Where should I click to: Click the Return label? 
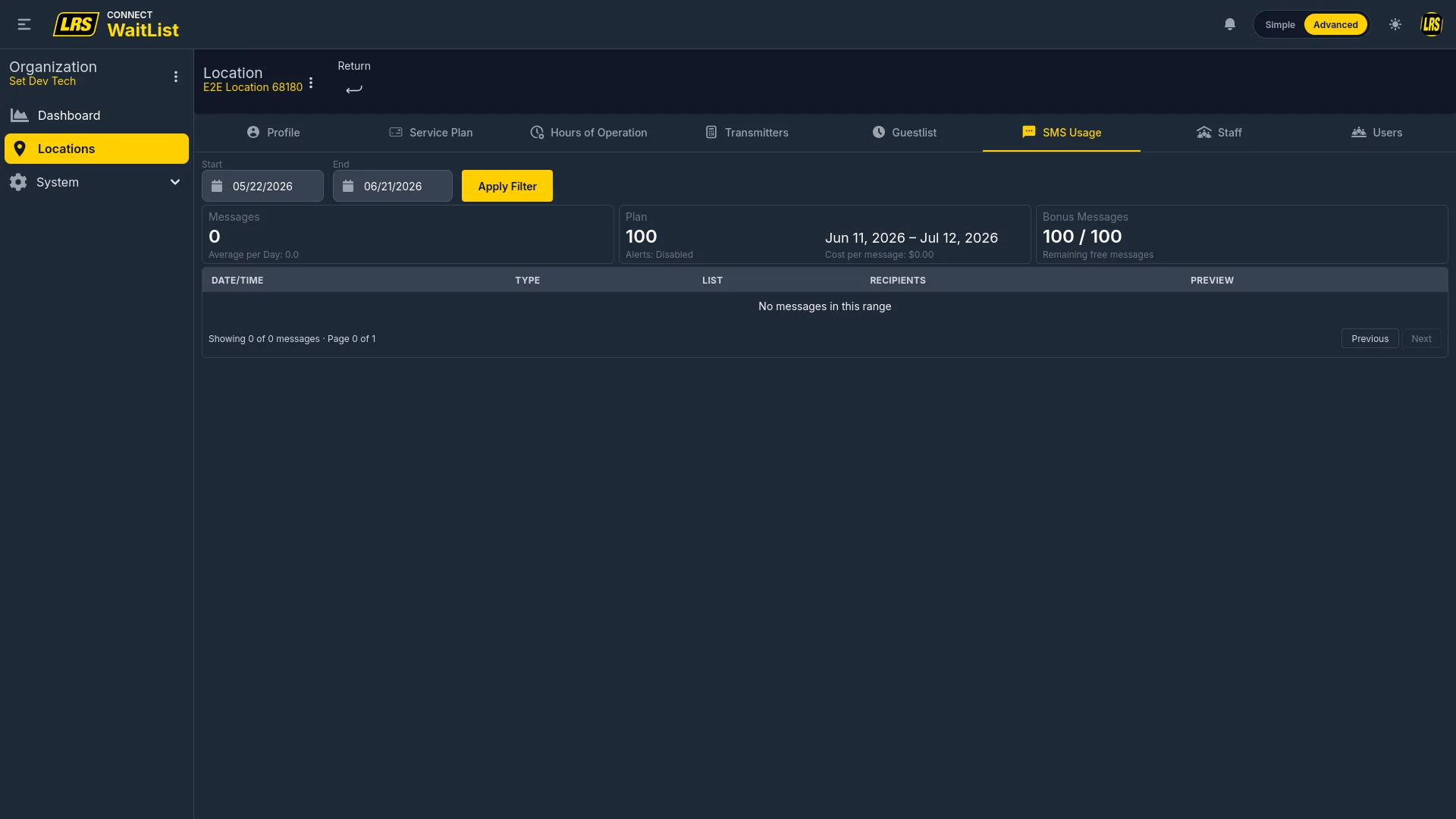(354, 66)
